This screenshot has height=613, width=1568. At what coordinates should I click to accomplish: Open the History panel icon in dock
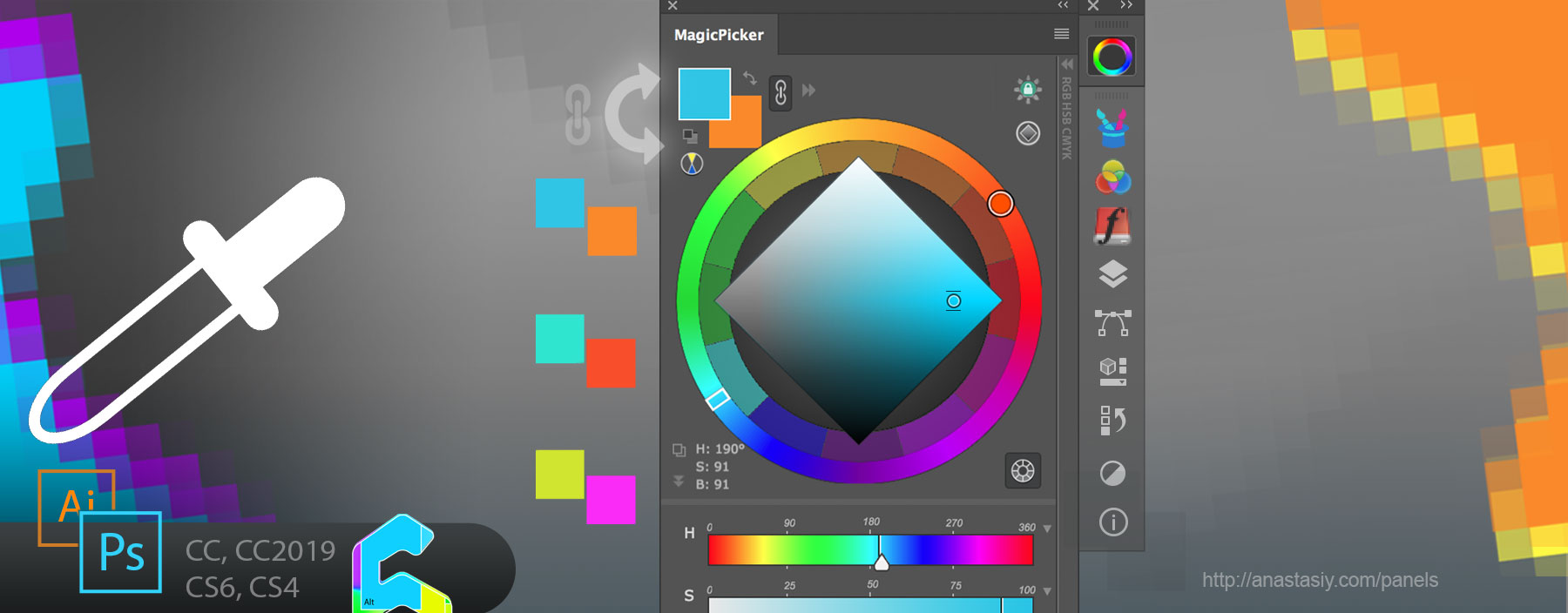pos(1112,421)
